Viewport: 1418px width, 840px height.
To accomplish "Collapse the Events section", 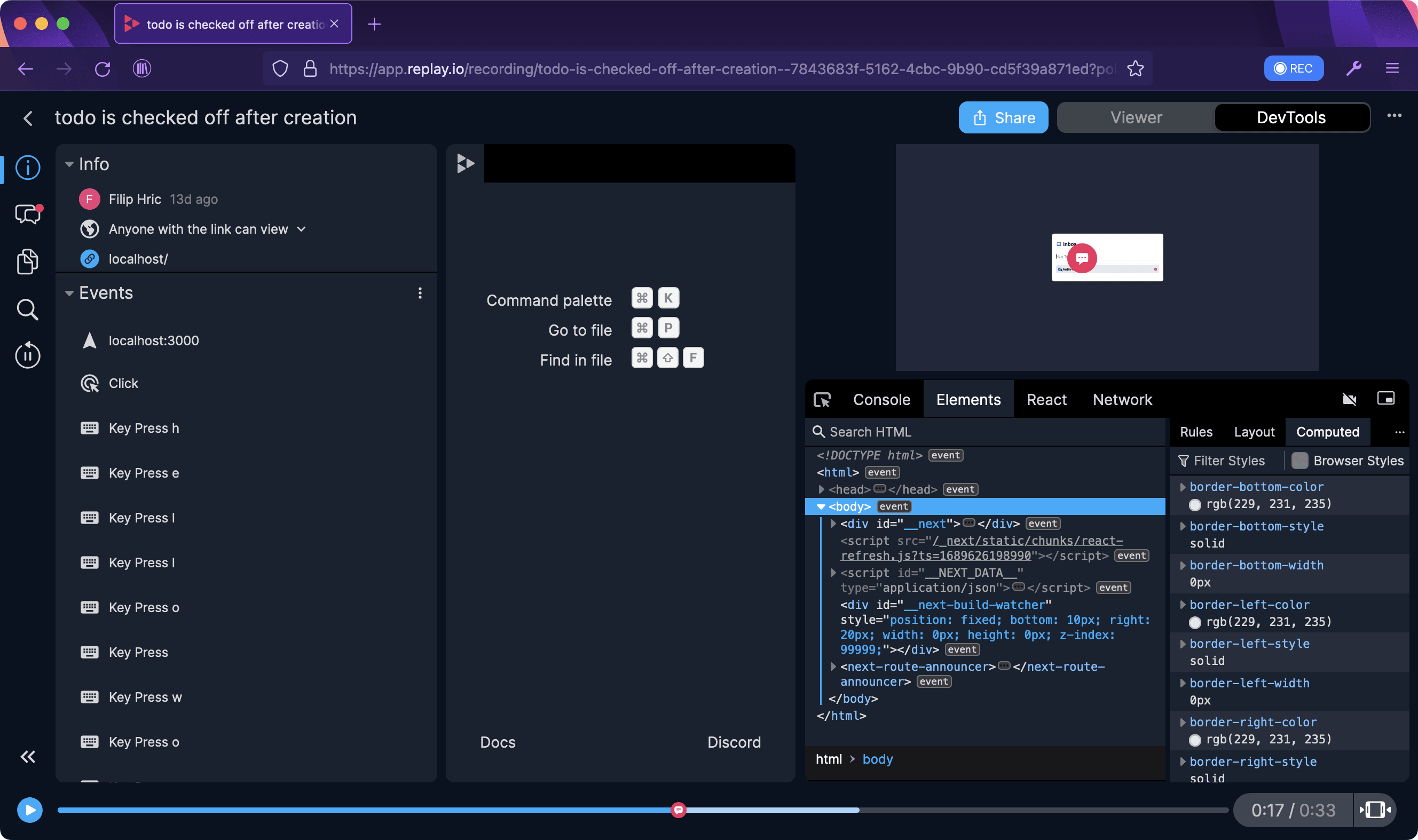I will click(69, 293).
